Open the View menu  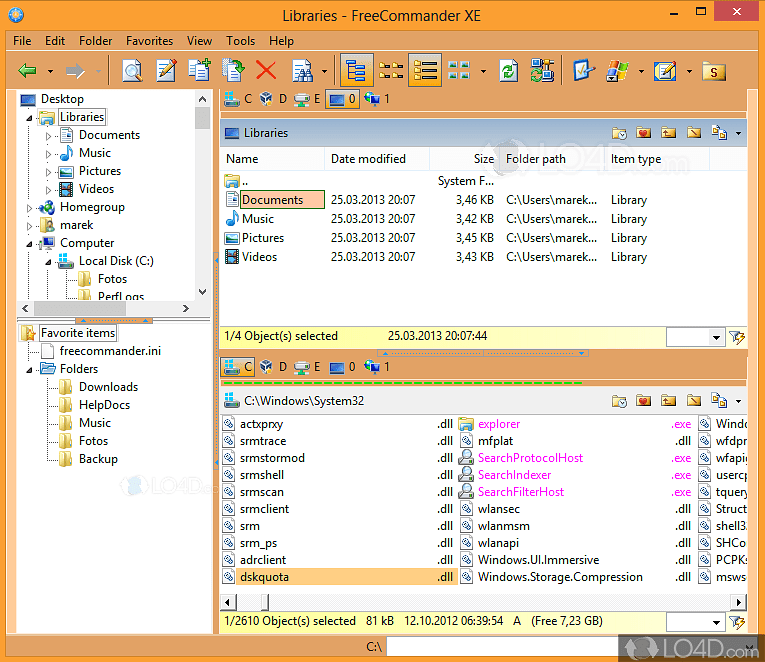pos(199,41)
